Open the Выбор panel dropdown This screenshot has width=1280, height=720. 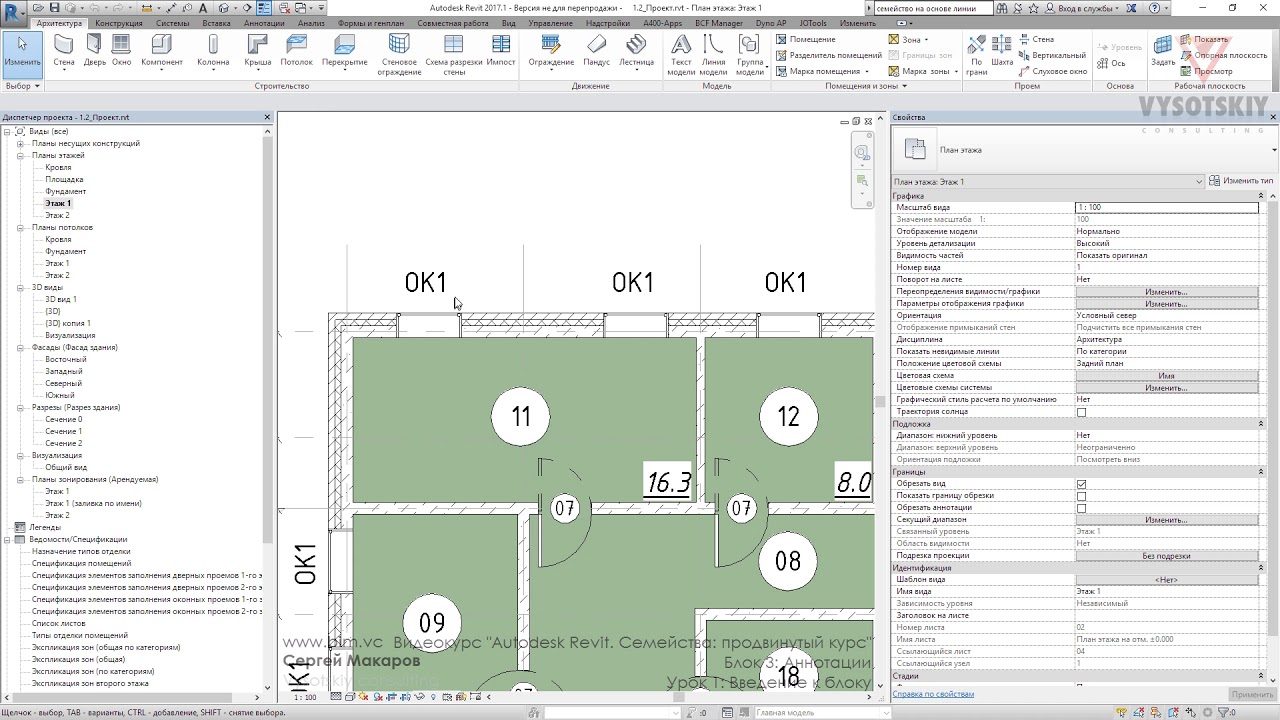(22, 86)
